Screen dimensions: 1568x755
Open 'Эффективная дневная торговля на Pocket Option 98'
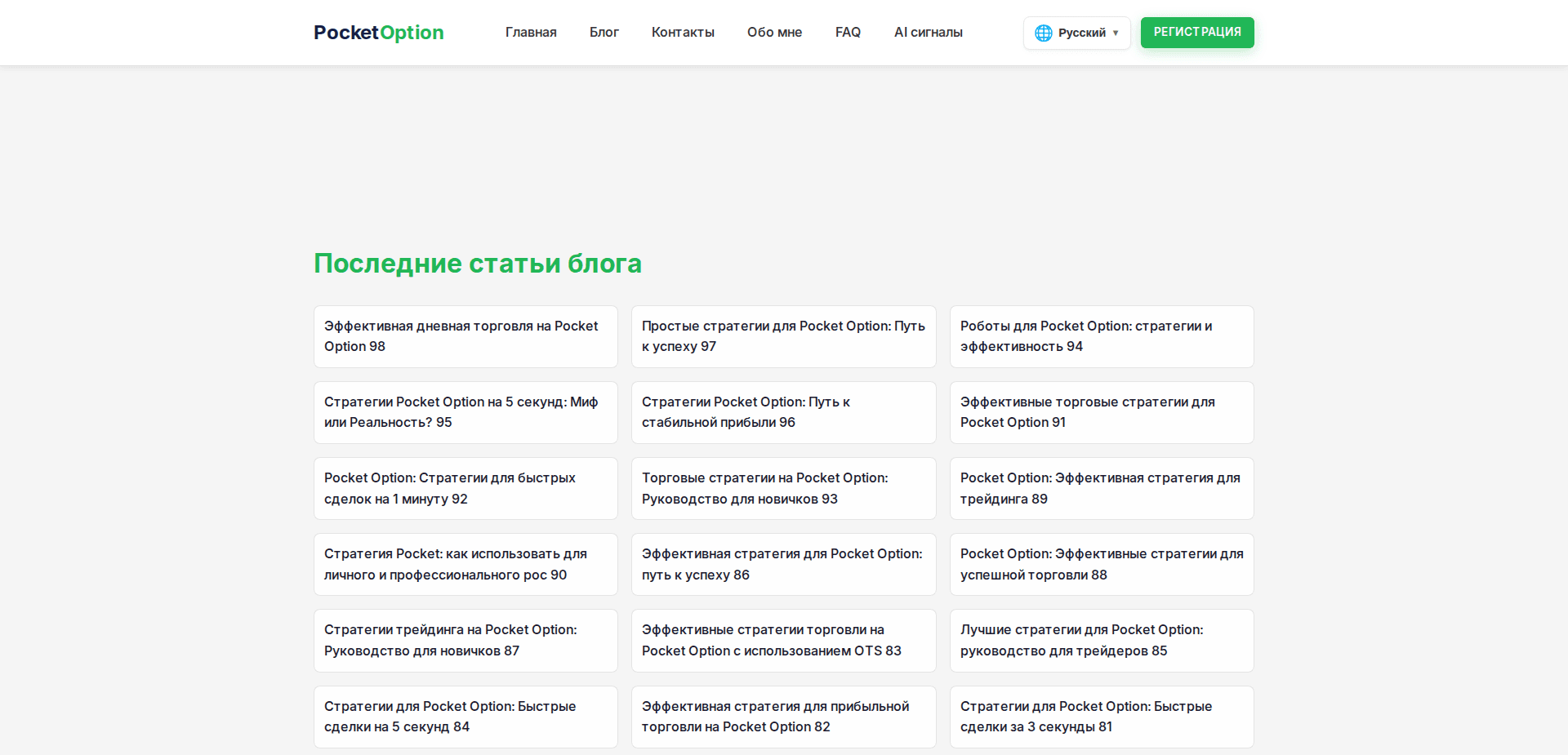tap(465, 336)
